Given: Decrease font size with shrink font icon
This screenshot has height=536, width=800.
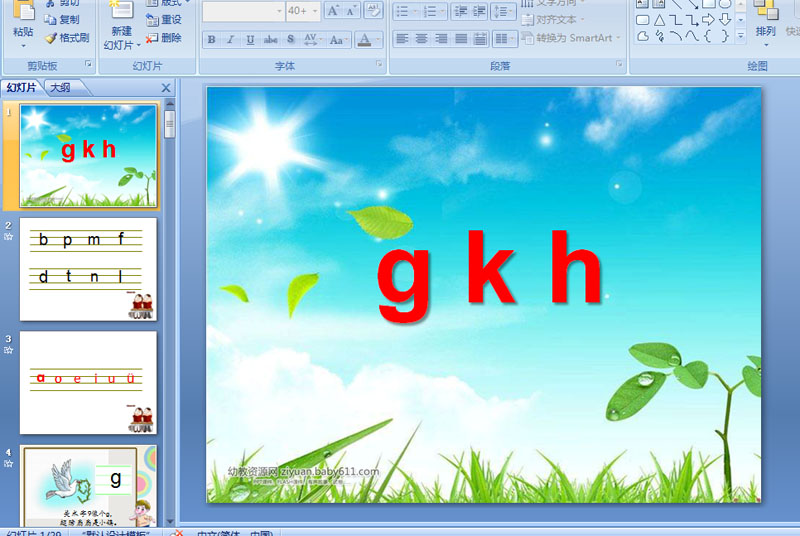Looking at the screenshot, I should (351, 11).
